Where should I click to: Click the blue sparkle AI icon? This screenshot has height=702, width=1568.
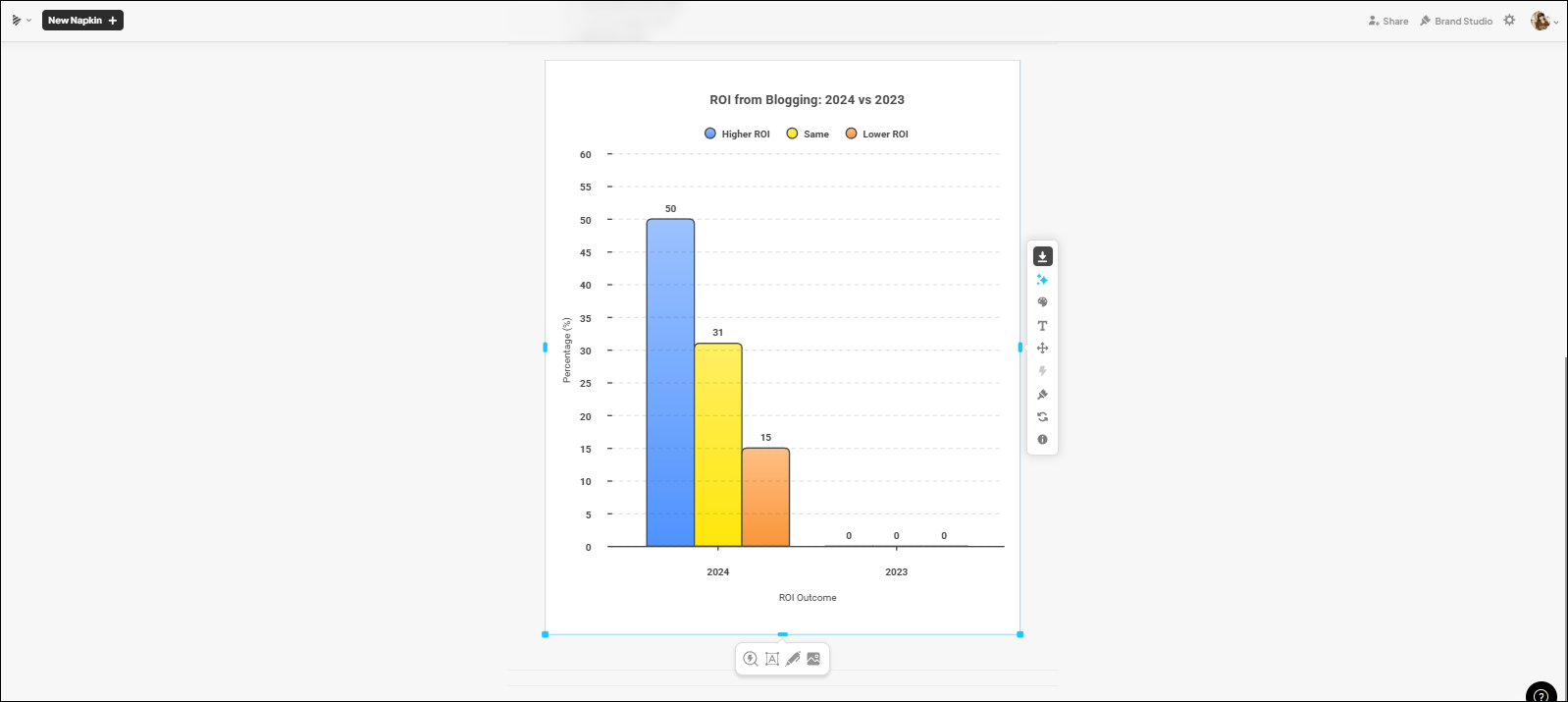[1042, 280]
